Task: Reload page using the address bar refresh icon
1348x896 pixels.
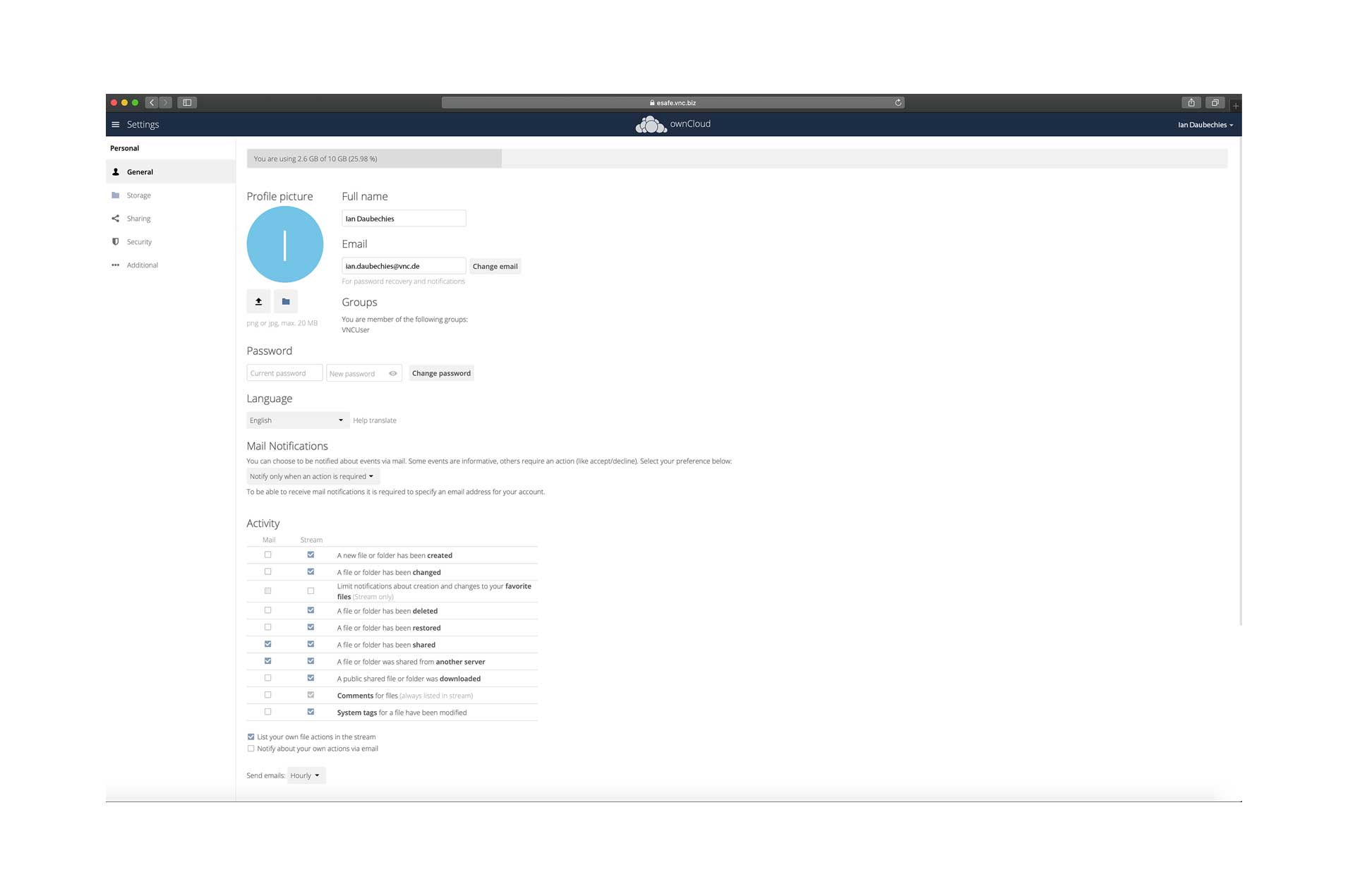Action: (x=898, y=103)
